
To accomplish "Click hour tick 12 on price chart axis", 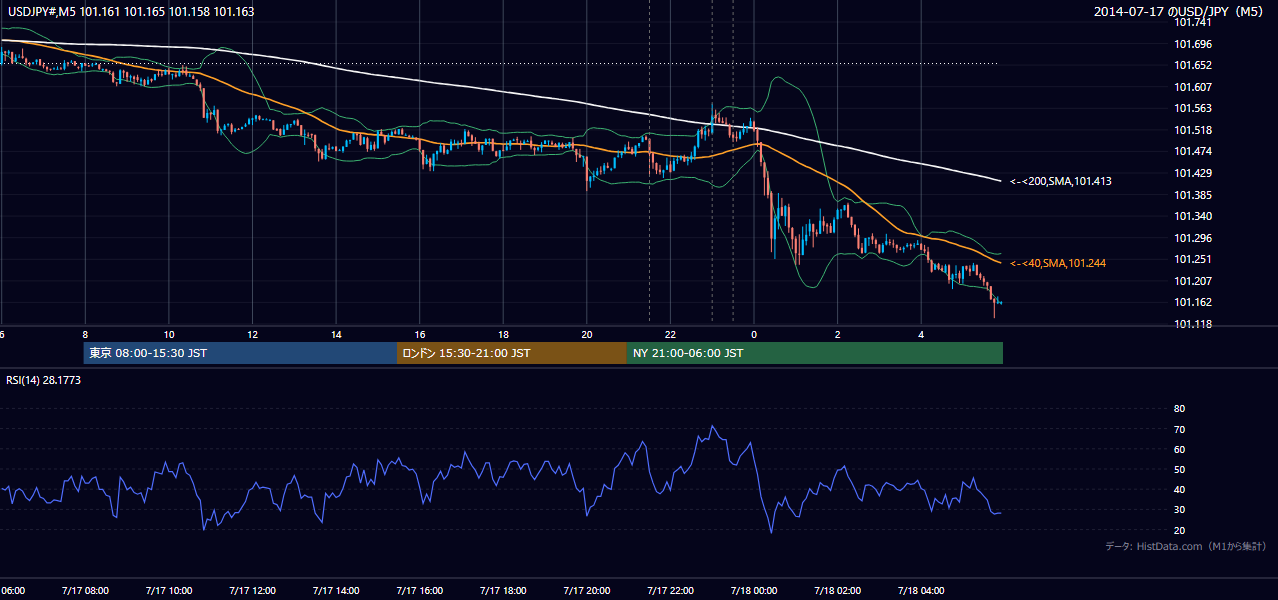I will [253, 335].
